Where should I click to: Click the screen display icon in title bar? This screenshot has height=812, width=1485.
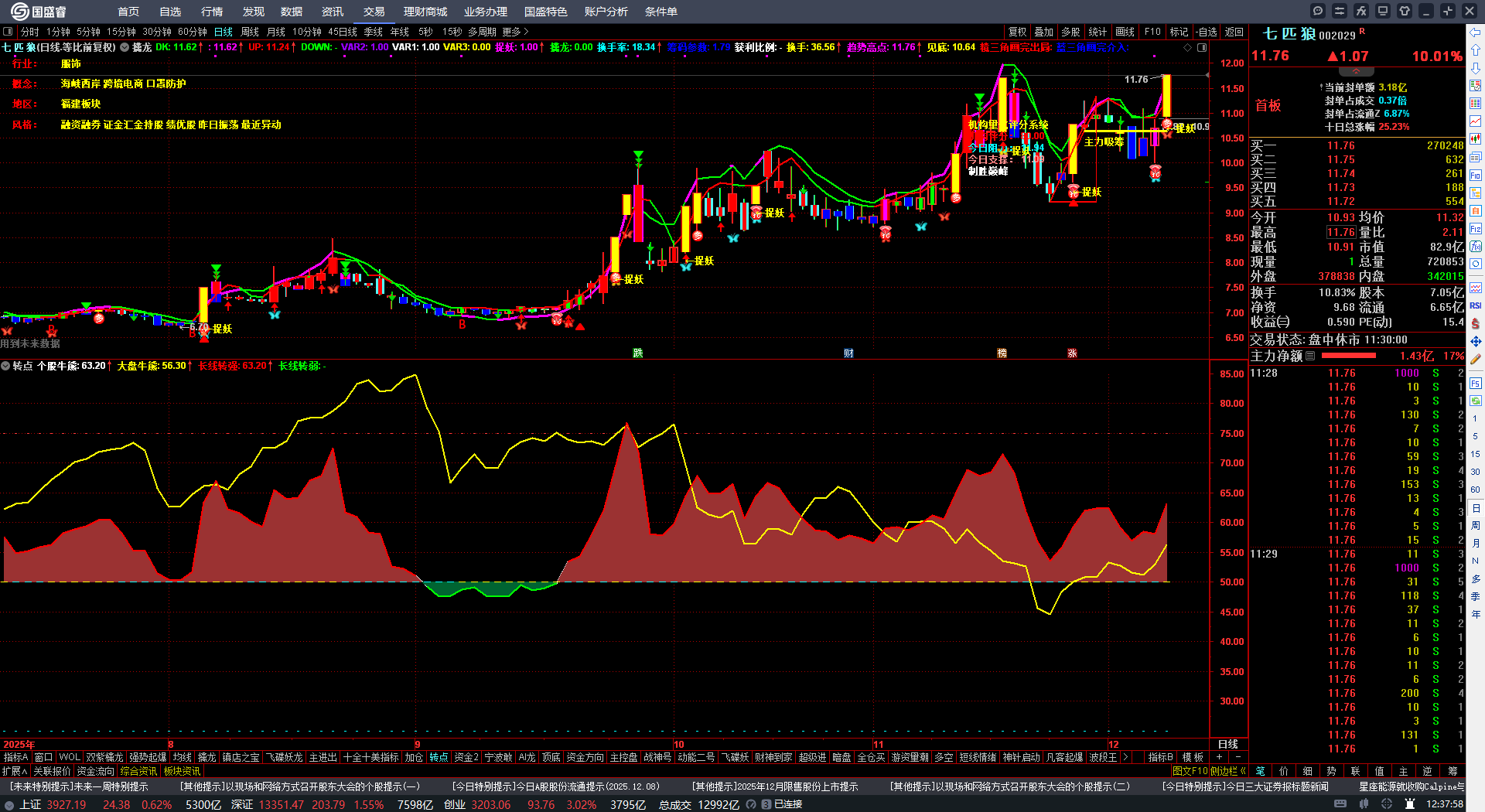coord(1383,11)
